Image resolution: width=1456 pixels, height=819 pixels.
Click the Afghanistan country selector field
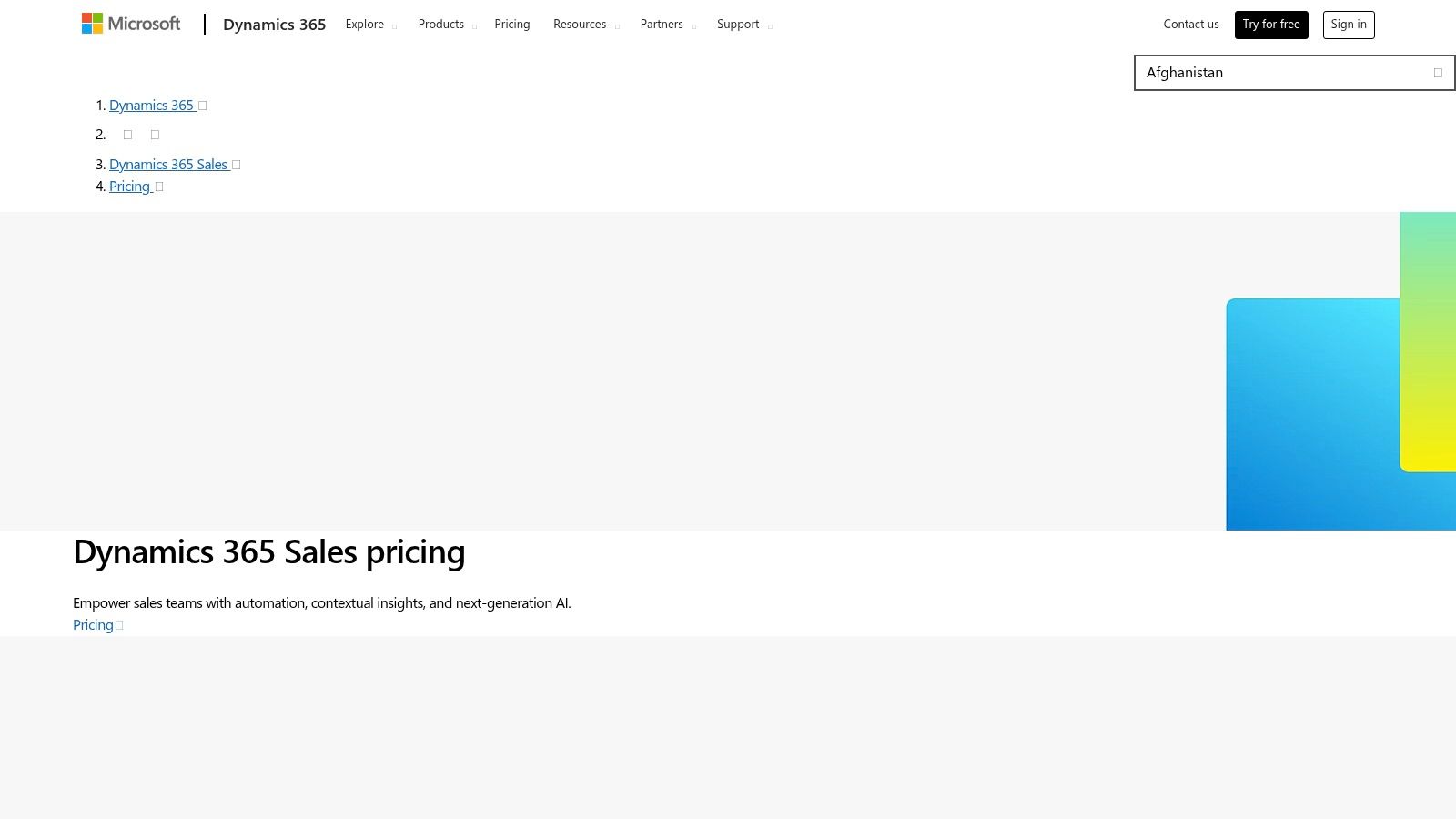(1274, 72)
